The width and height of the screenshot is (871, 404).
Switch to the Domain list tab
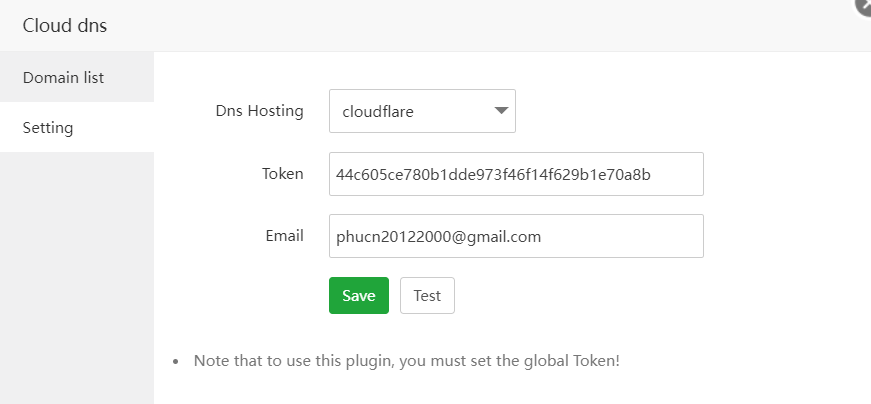tap(64, 77)
